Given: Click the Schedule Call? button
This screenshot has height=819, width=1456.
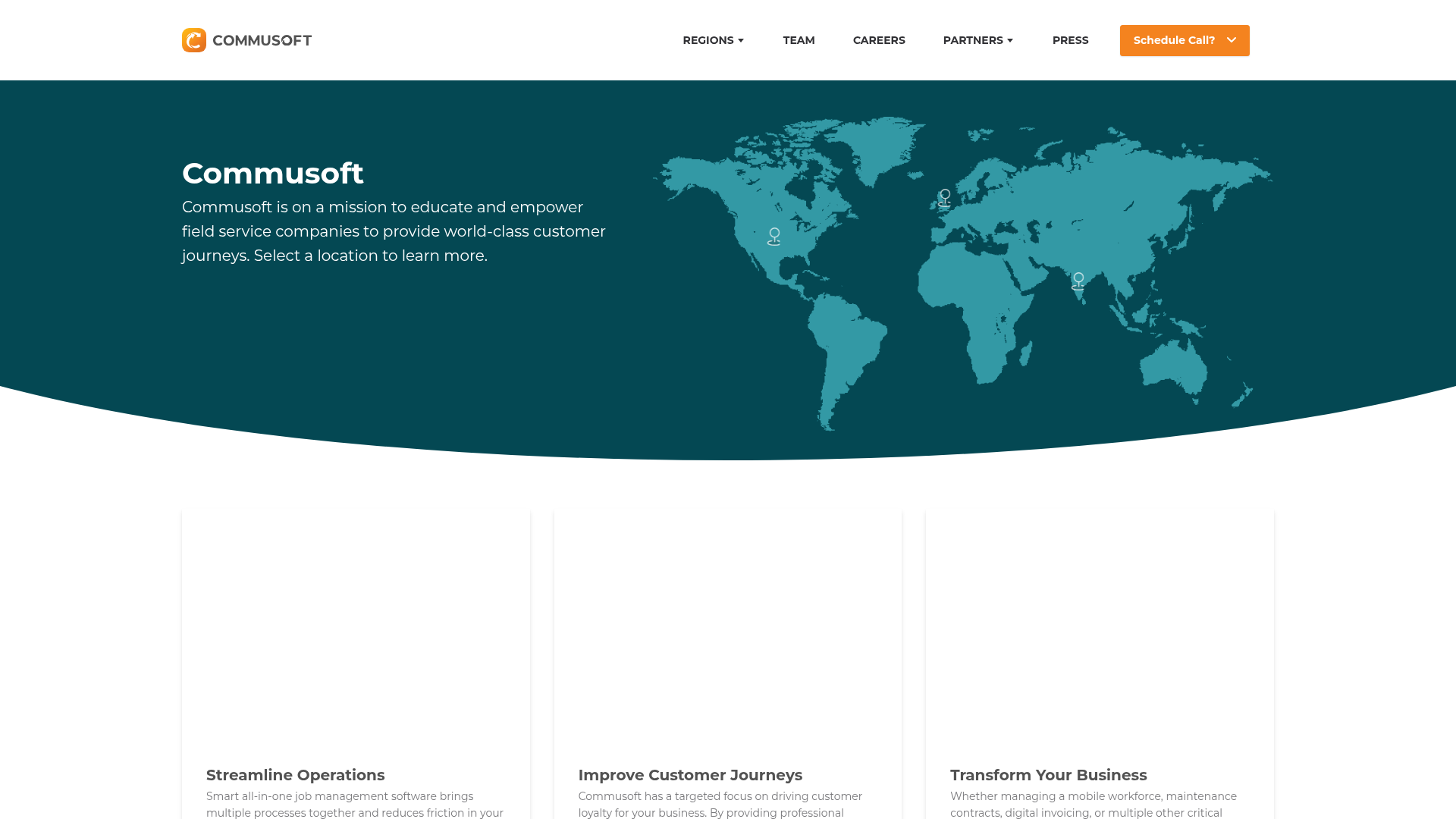Looking at the screenshot, I should tap(1174, 40).
